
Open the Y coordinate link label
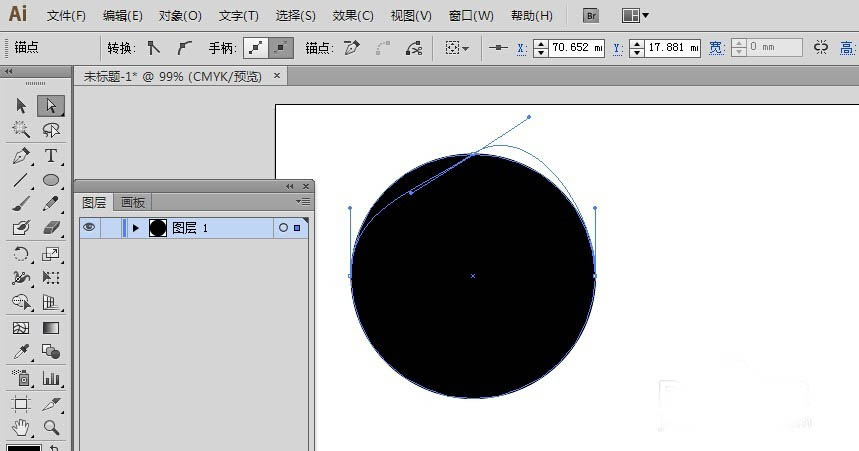click(618, 48)
